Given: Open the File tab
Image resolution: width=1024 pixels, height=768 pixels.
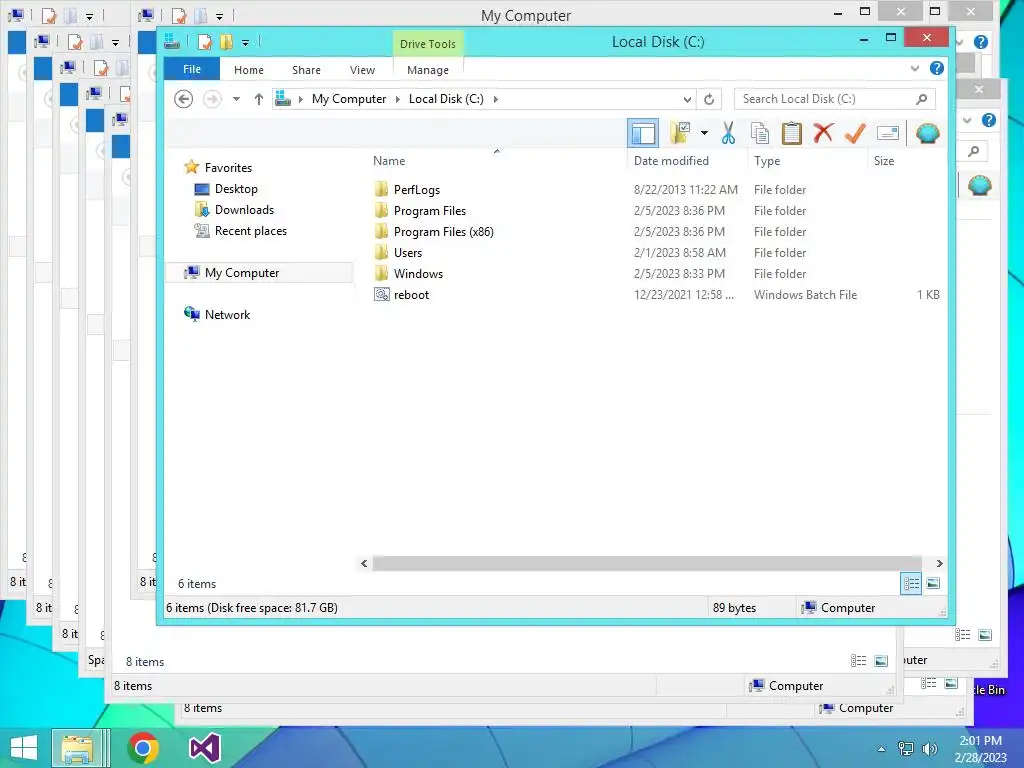Looking at the screenshot, I should click(192, 69).
